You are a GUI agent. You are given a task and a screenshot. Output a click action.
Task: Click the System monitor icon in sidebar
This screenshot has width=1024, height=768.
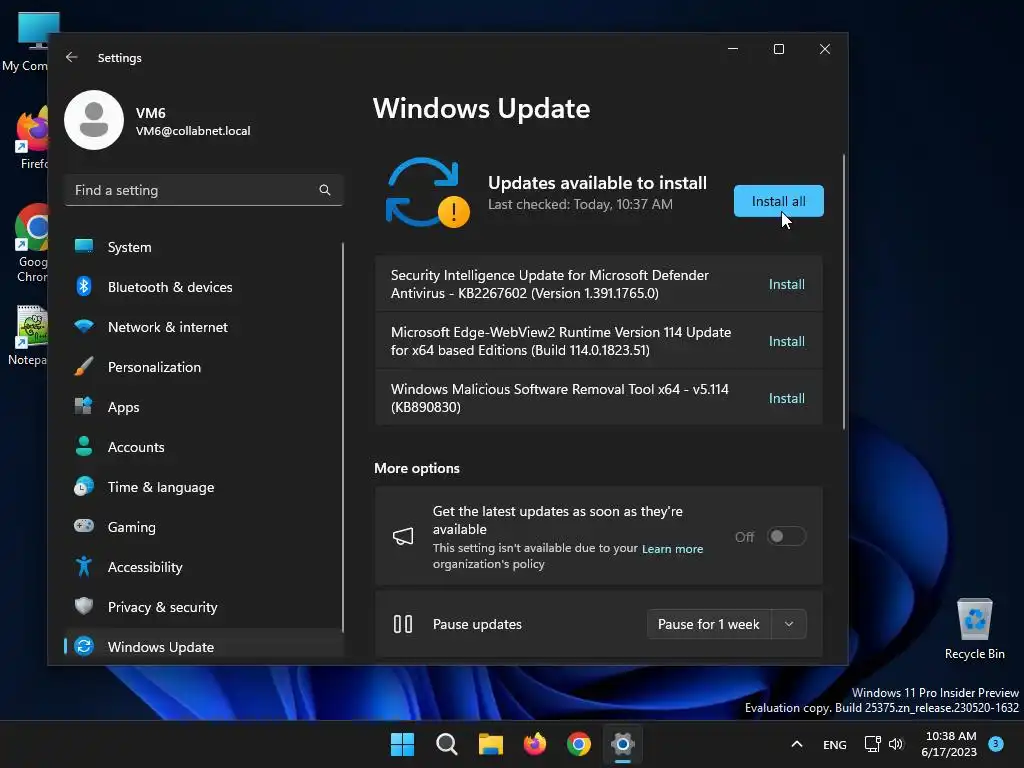click(x=84, y=246)
